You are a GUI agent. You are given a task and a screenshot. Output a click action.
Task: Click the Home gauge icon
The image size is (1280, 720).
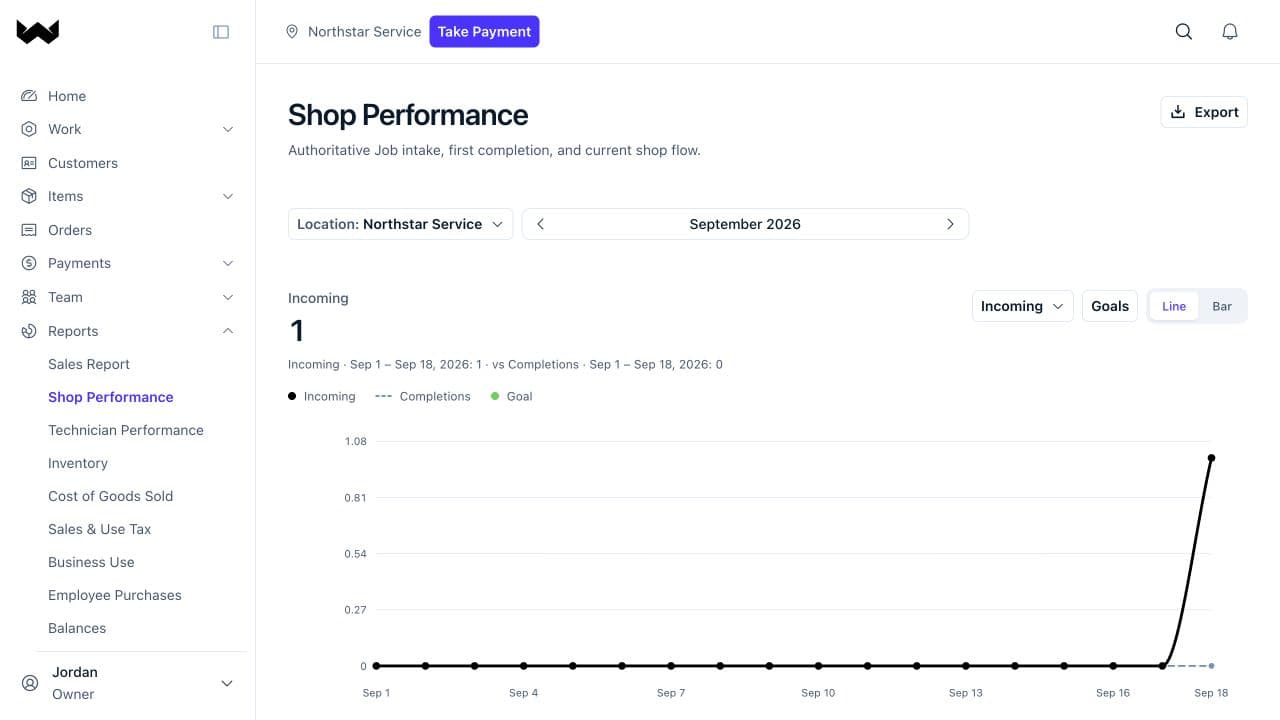[x=29, y=96]
